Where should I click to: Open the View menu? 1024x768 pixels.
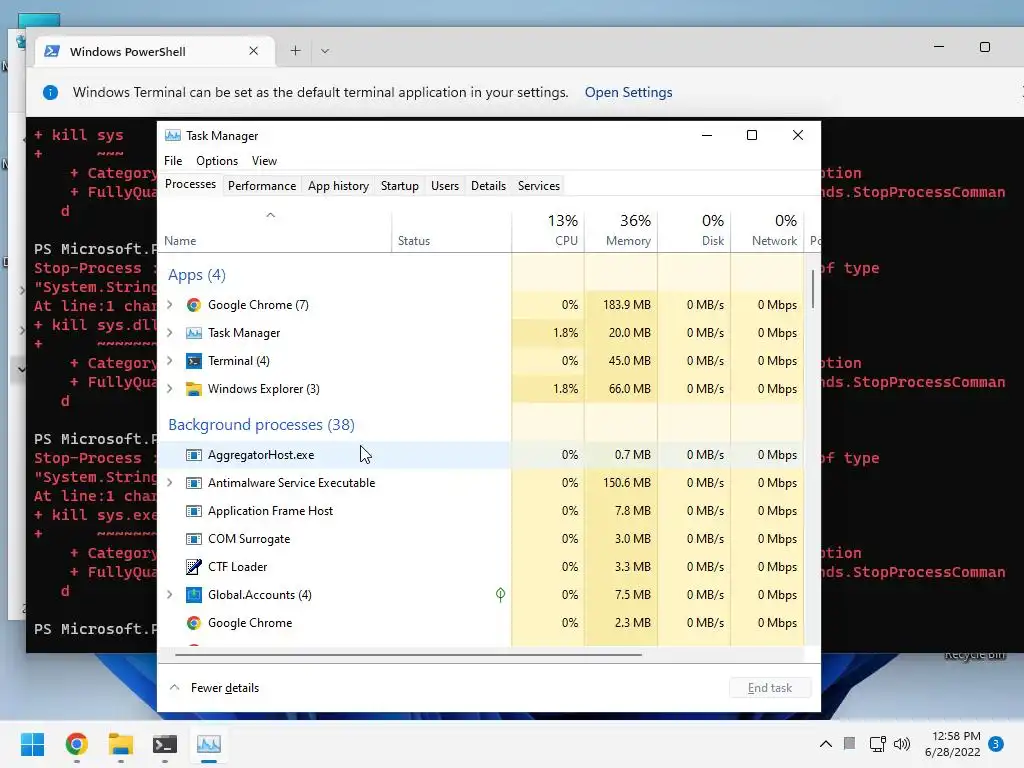click(264, 161)
